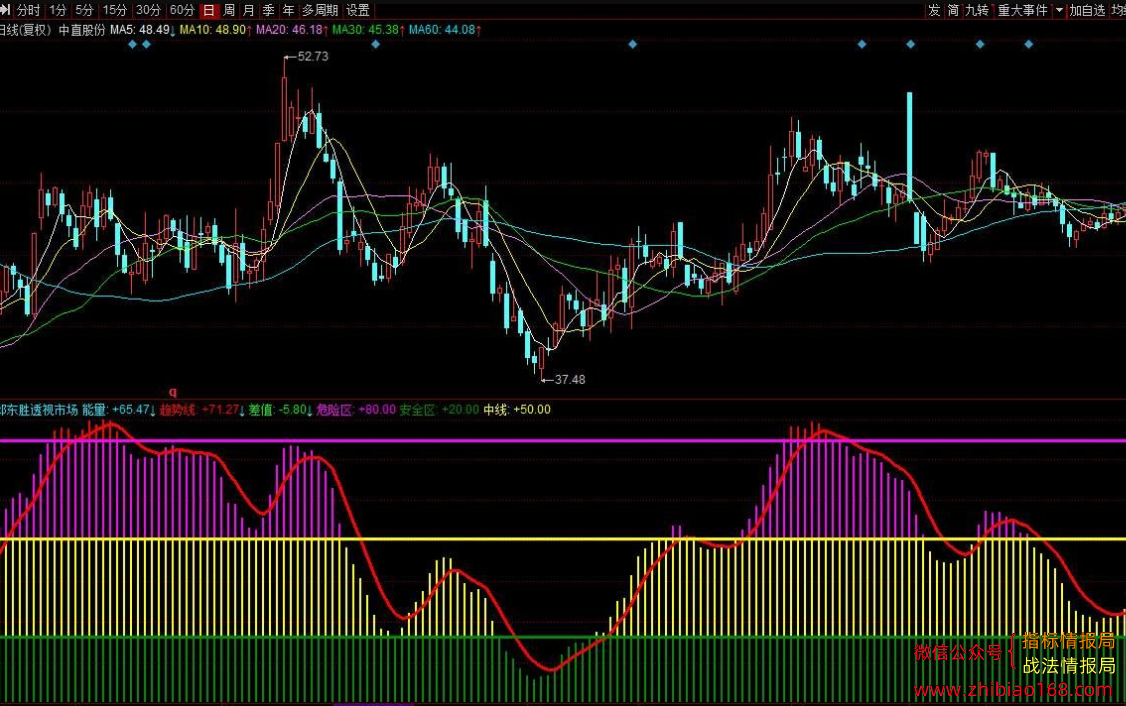The image size is (1126, 706).
Task: Click the 日线(复权) chart label
Action: coord(26,29)
